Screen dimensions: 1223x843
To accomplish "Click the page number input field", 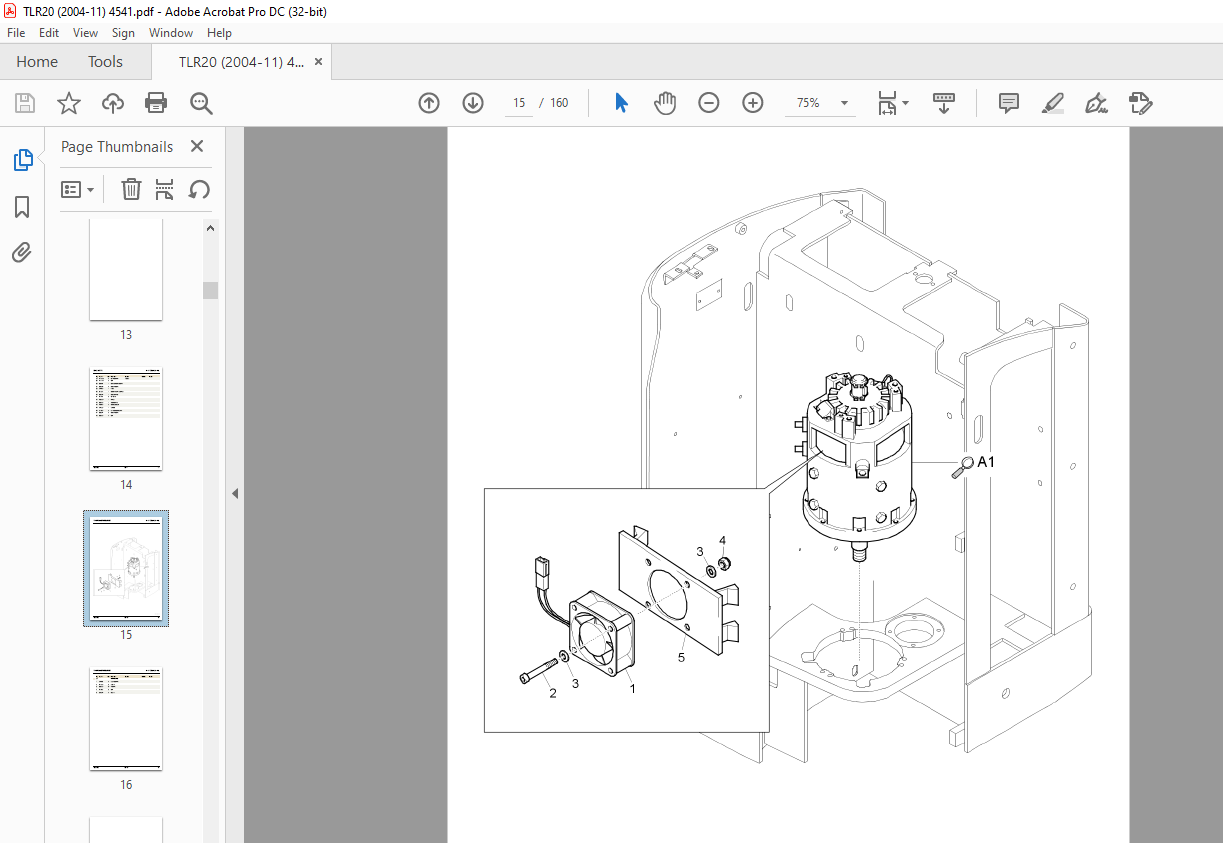I will [x=519, y=103].
